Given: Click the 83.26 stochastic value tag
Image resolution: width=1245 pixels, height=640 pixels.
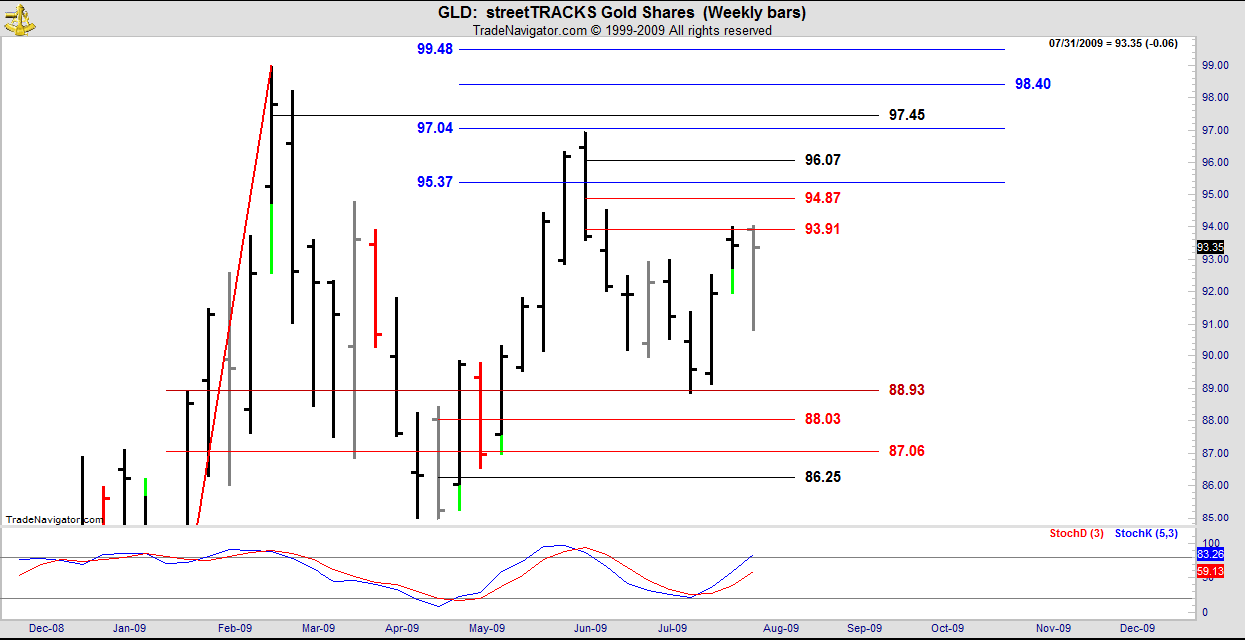Looking at the screenshot, I should tap(1209, 554).
